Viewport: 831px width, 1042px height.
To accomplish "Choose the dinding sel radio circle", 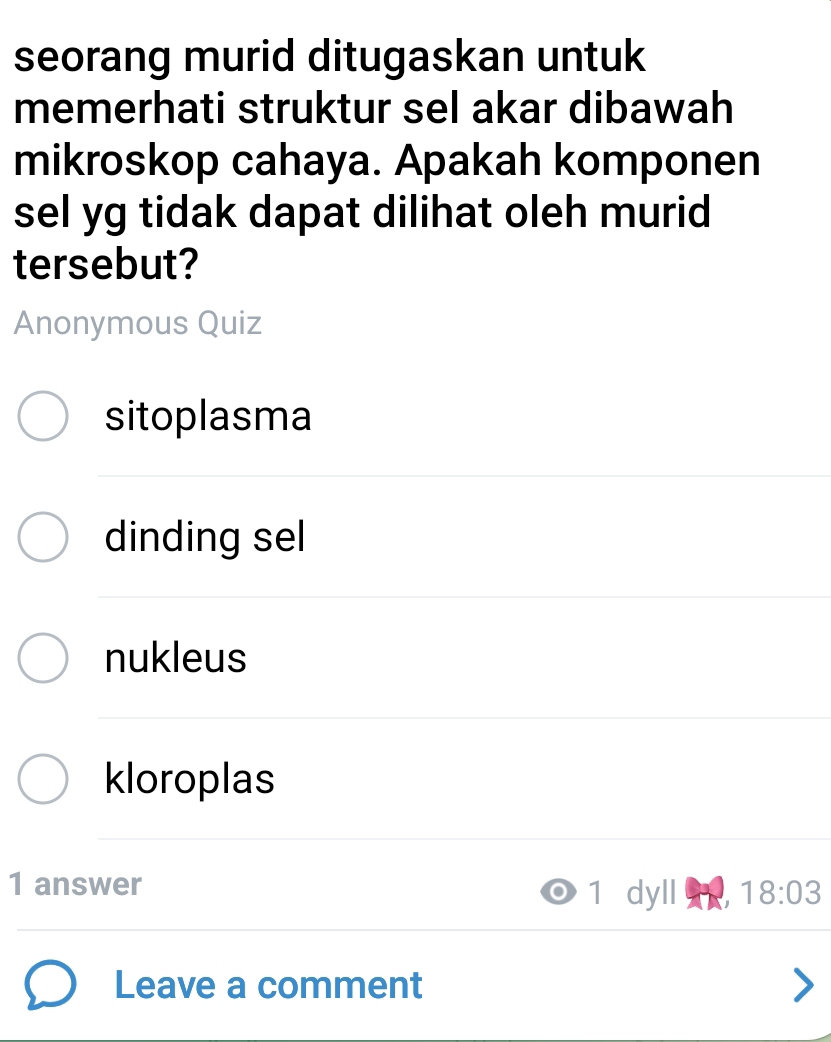I will [43, 538].
